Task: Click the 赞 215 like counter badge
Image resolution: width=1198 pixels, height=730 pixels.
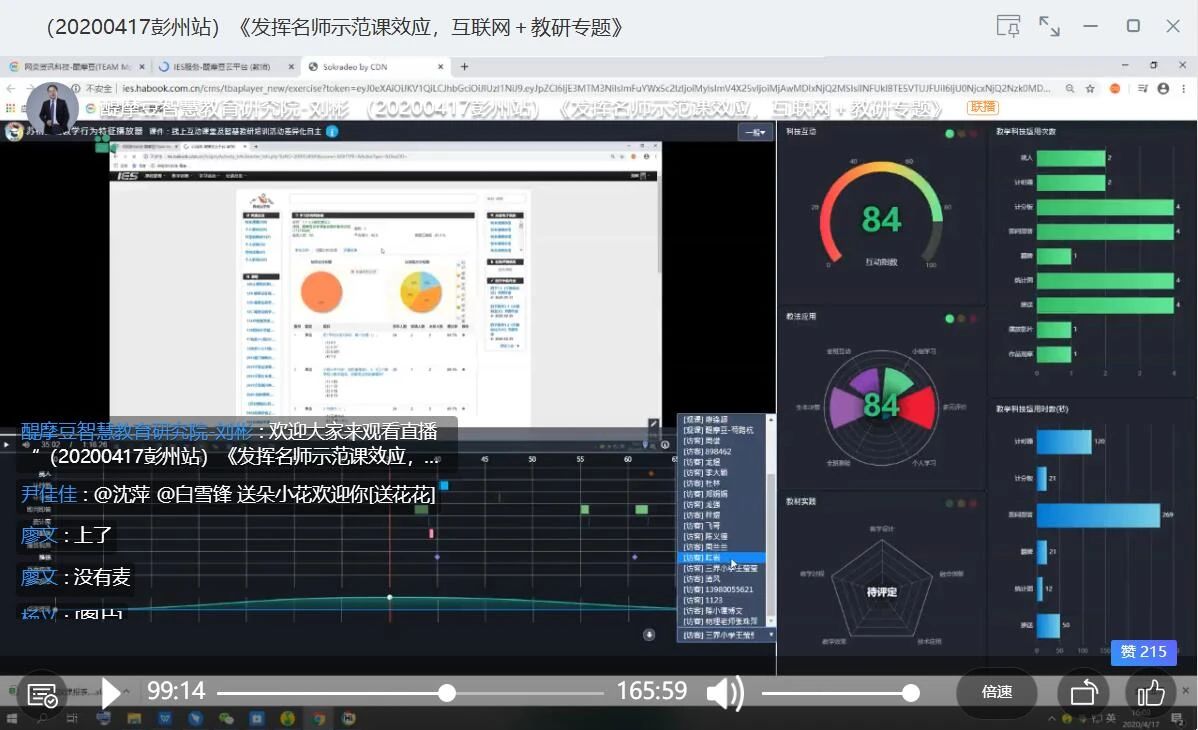Action: tap(1143, 652)
